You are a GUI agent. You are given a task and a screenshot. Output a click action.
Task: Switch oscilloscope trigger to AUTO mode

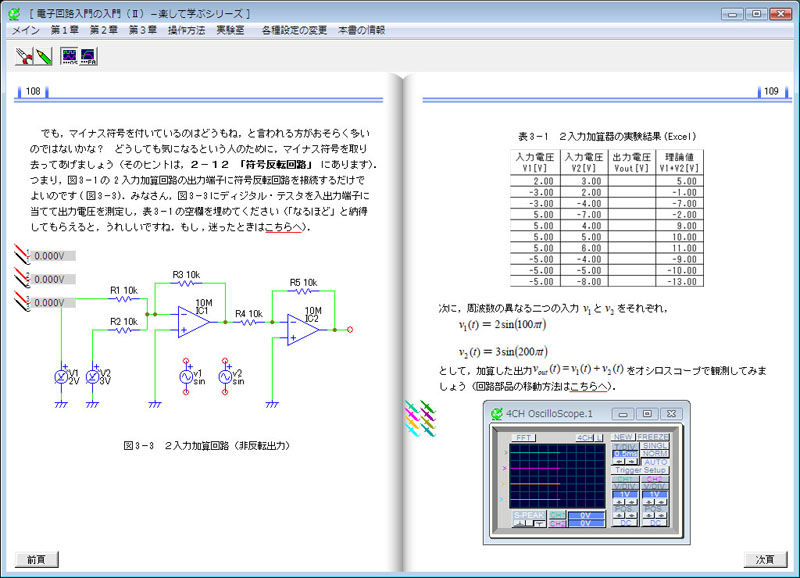(655, 462)
